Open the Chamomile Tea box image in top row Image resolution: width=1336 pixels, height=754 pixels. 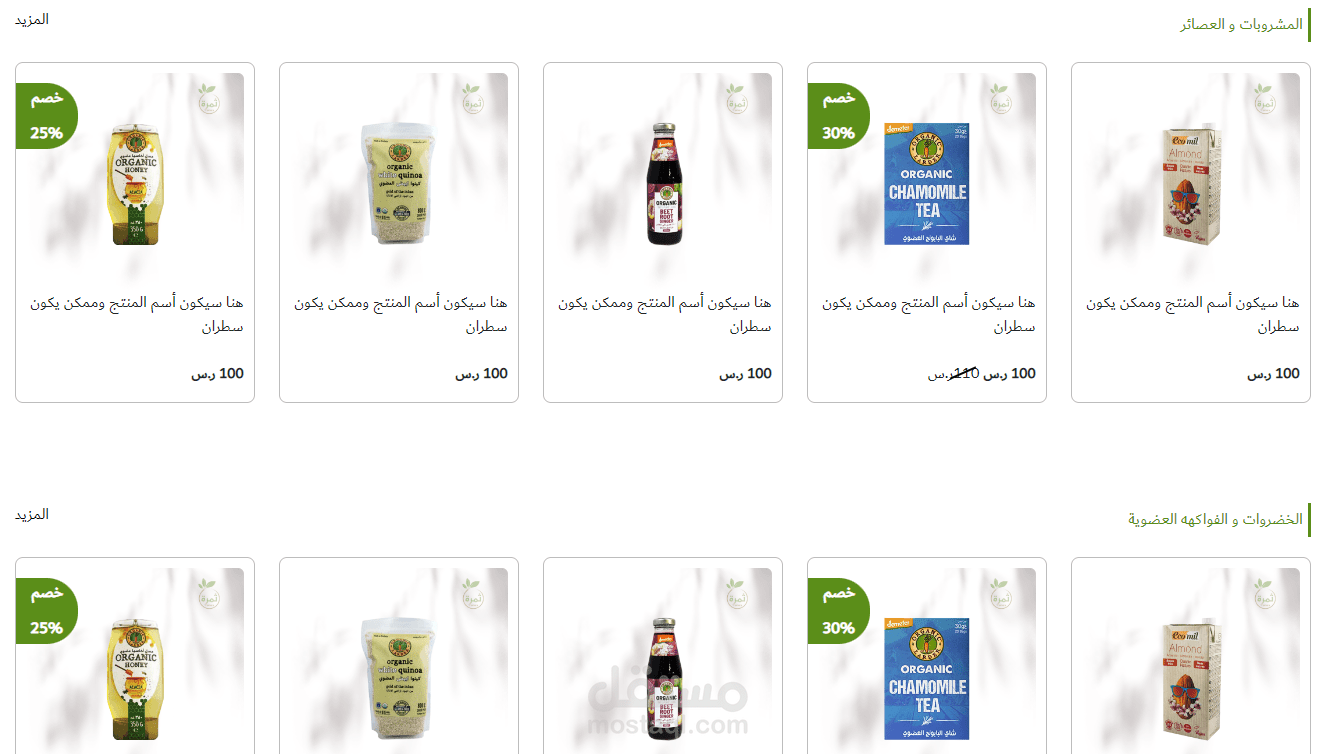coord(927,184)
